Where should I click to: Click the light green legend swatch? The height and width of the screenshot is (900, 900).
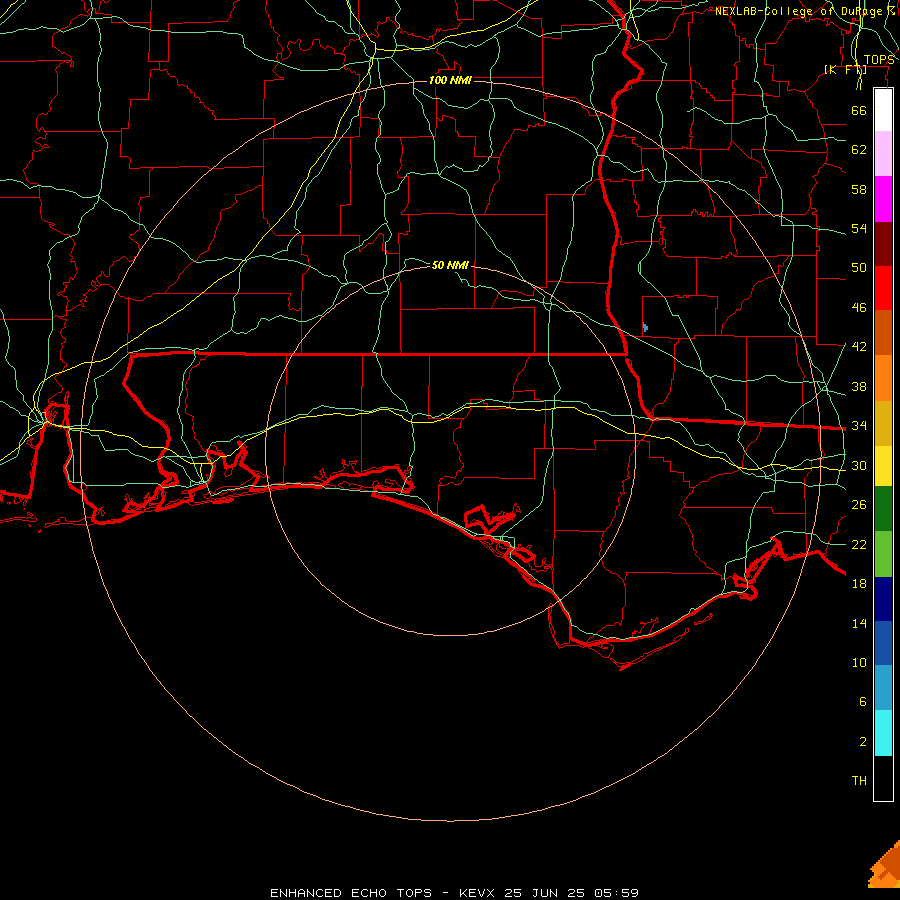pyautogui.click(x=883, y=554)
